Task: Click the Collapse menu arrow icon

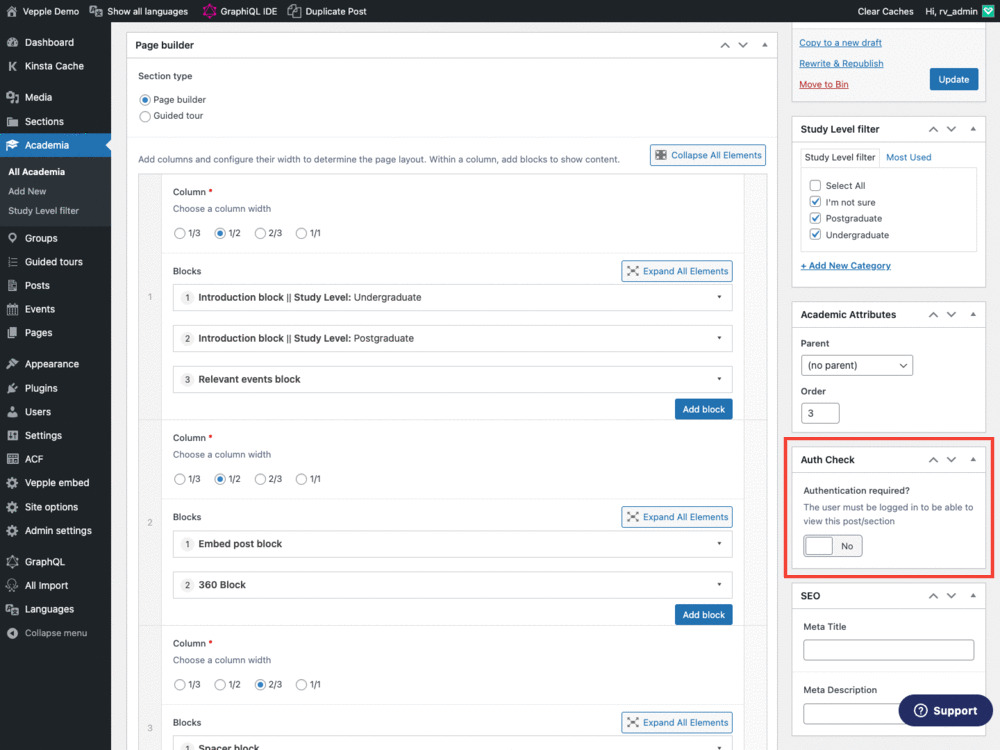Action: coord(12,633)
